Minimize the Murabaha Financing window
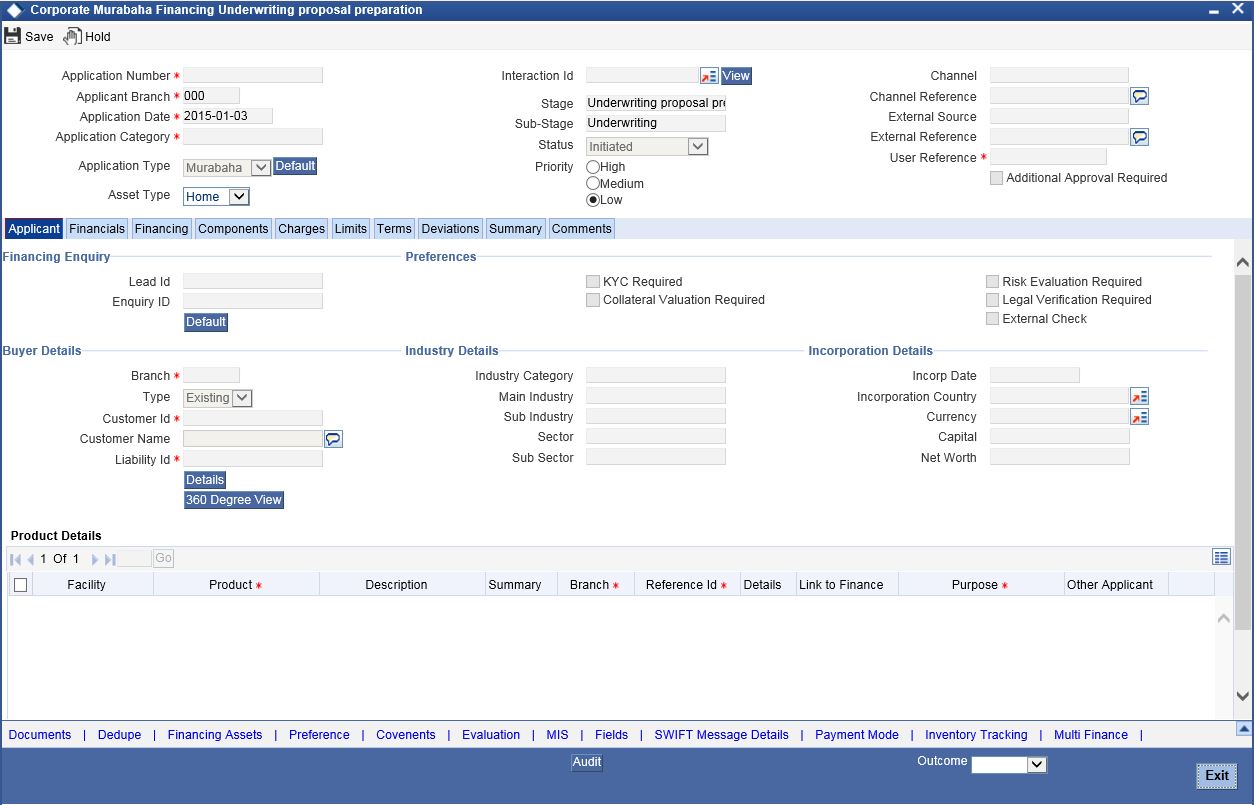Image resolution: width=1254 pixels, height=805 pixels. [1214, 10]
